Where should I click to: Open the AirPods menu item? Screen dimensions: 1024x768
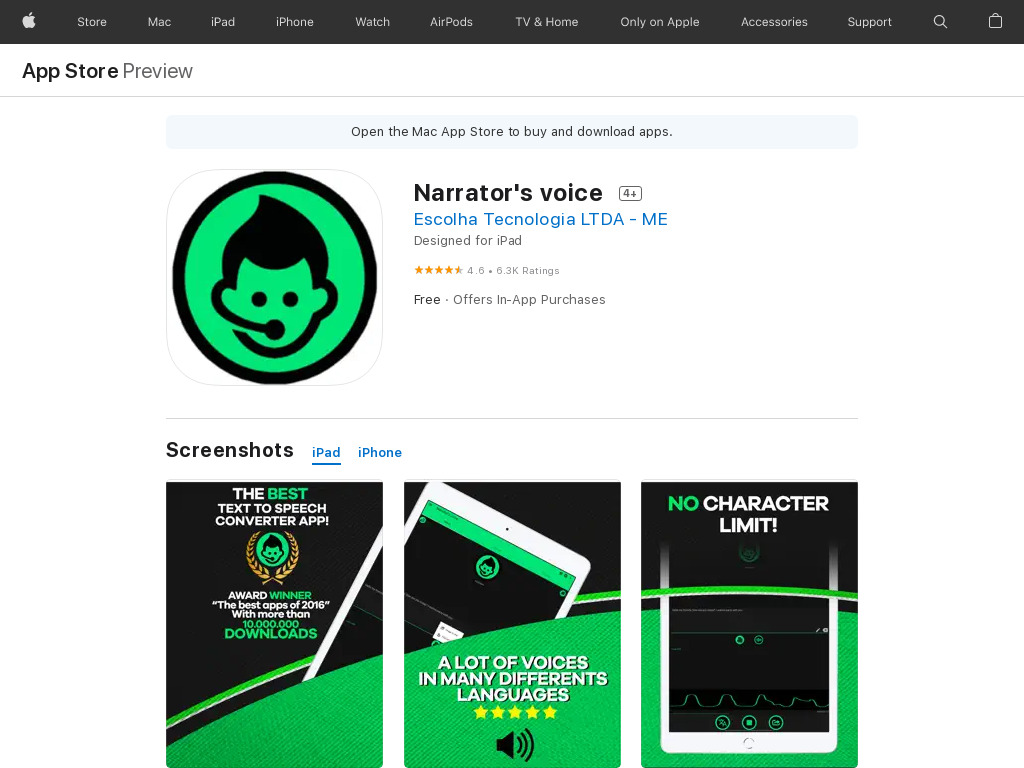[451, 22]
